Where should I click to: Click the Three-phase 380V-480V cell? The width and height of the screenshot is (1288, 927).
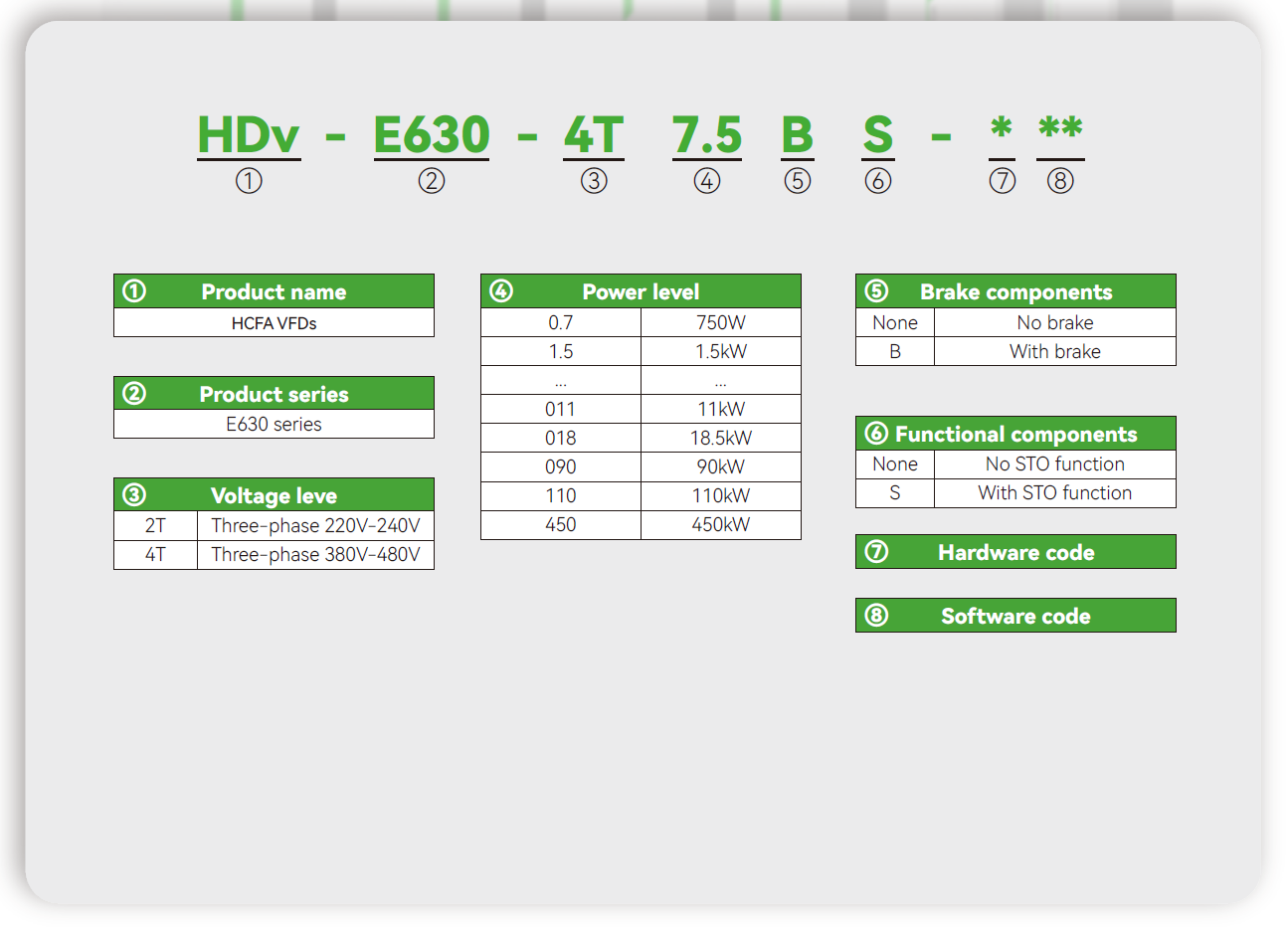[x=315, y=555]
